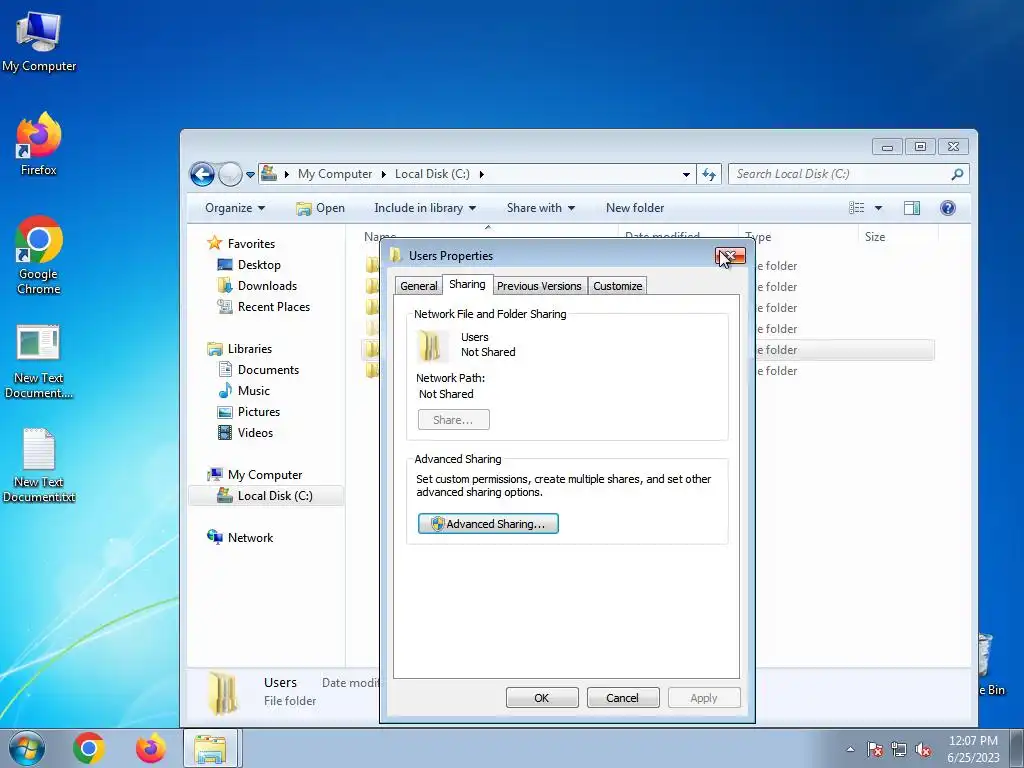Click OK in Users Properties
Screen dimensions: 1024x768
pos(541,697)
